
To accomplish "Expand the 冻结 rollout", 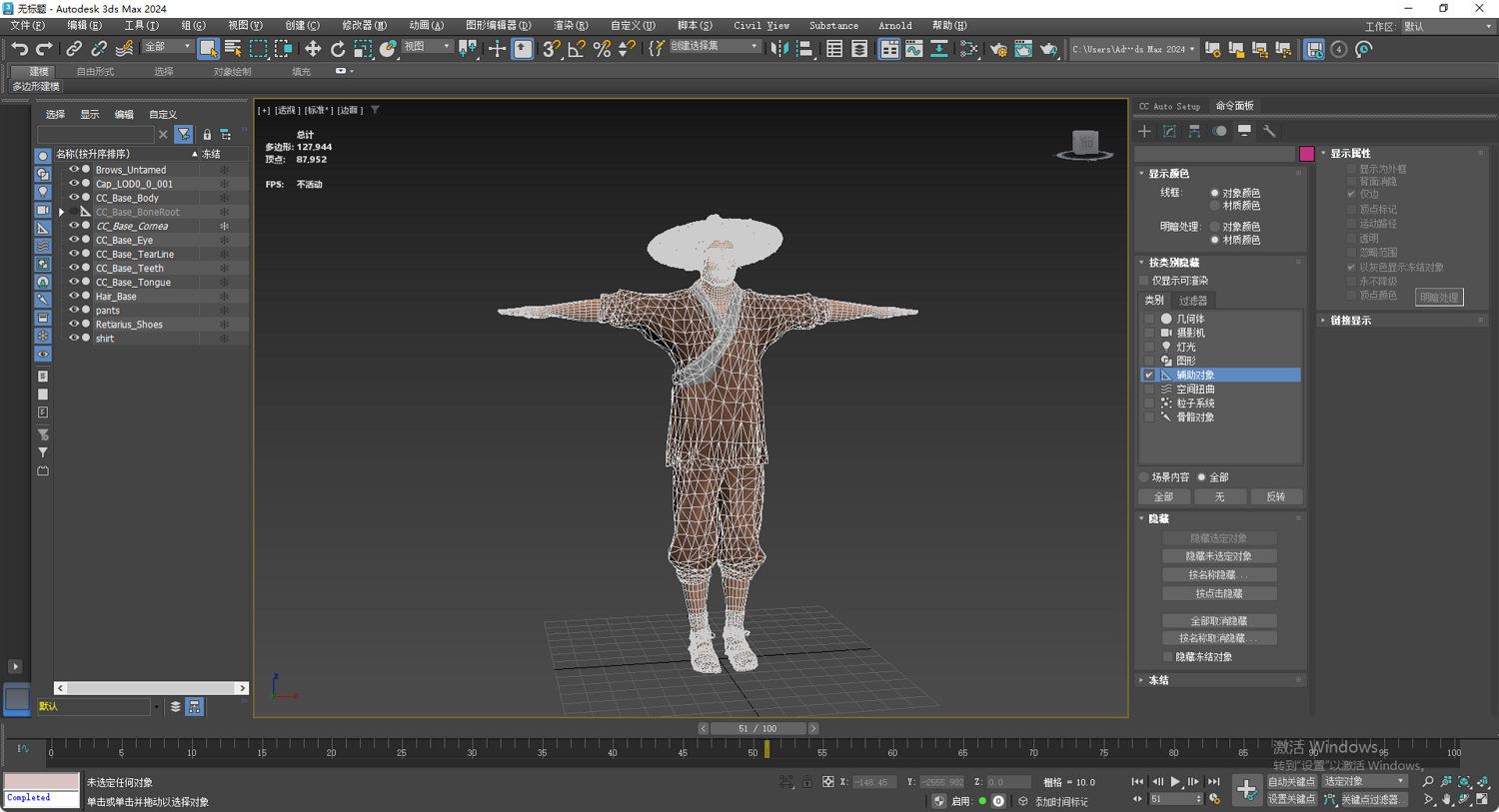I will 1158,680.
